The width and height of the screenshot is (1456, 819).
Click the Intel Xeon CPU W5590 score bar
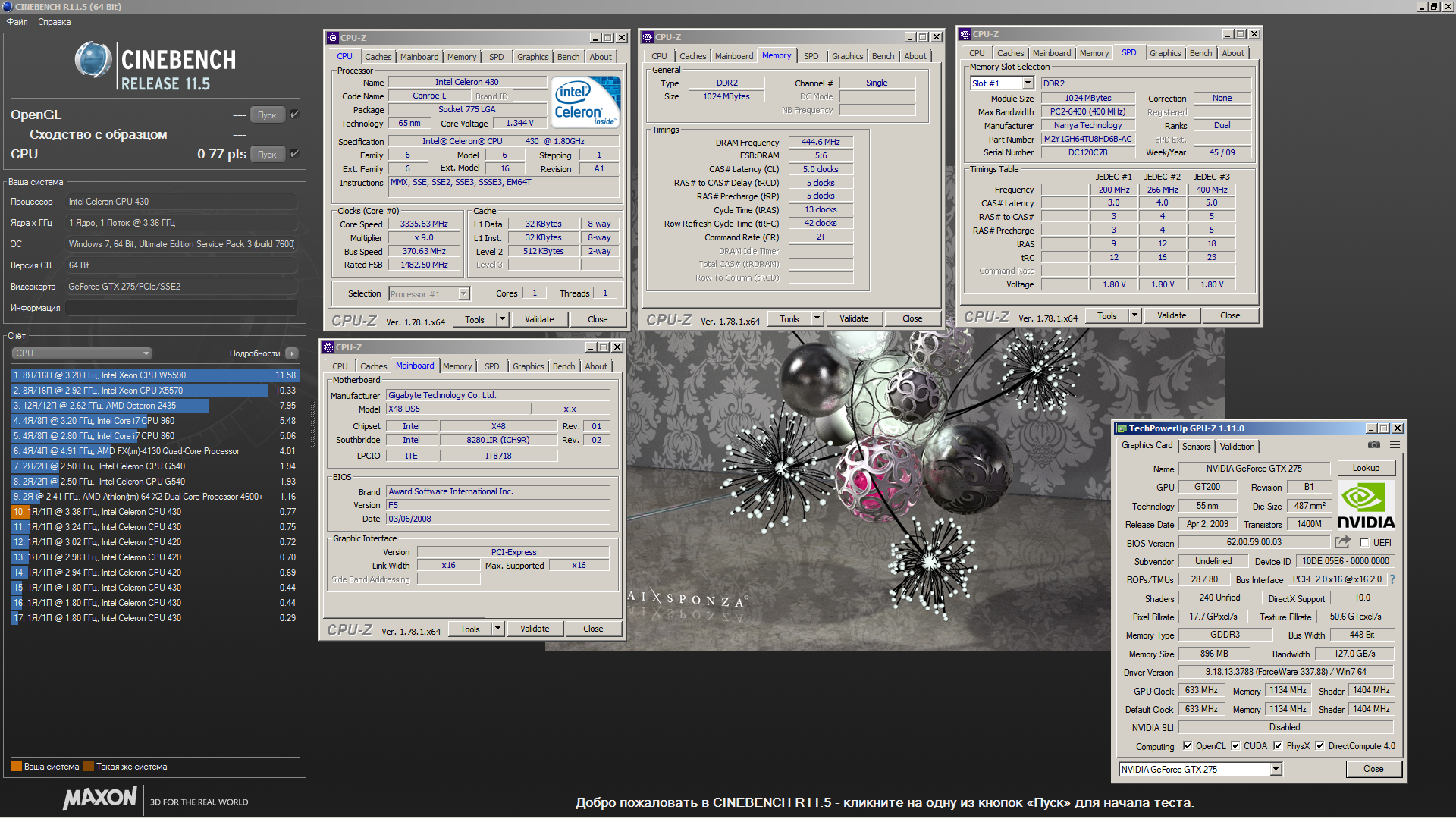click(x=155, y=375)
